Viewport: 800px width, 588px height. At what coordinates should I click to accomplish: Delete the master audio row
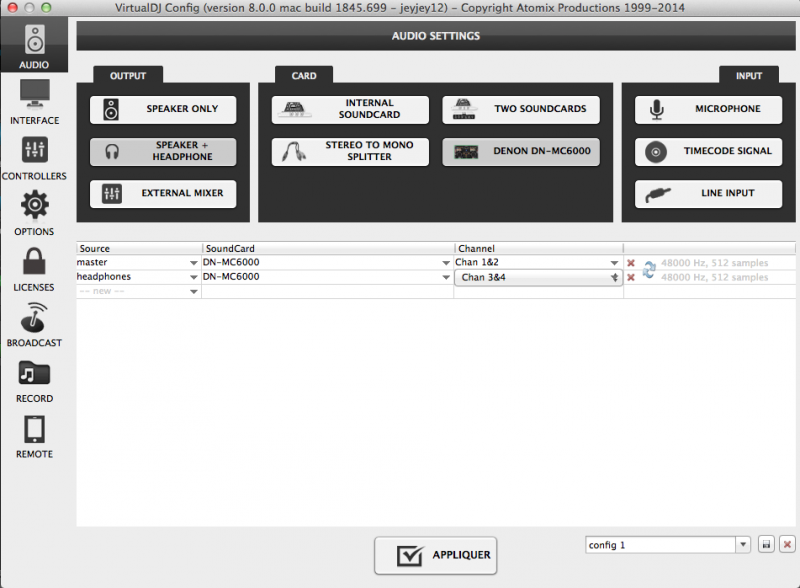631,263
